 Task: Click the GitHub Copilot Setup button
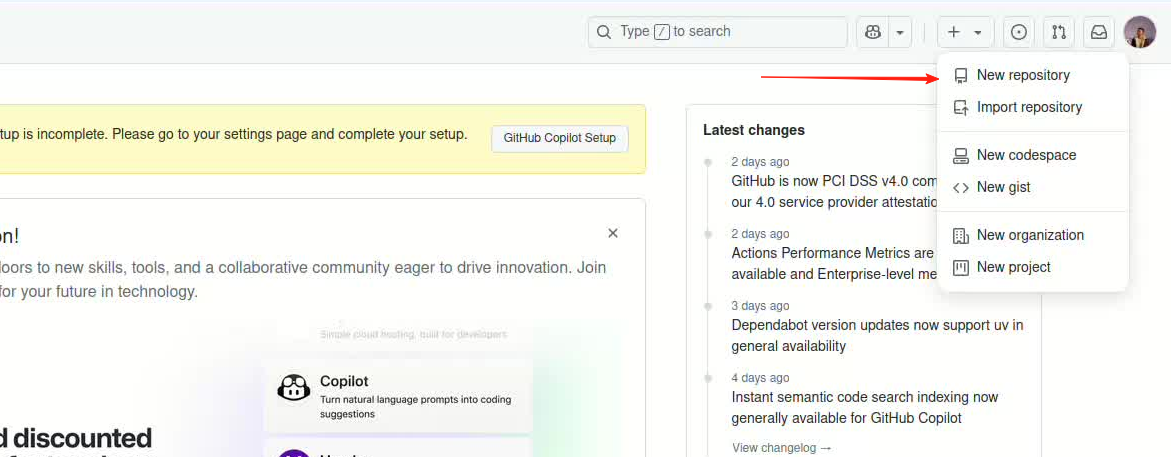(x=560, y=138)
